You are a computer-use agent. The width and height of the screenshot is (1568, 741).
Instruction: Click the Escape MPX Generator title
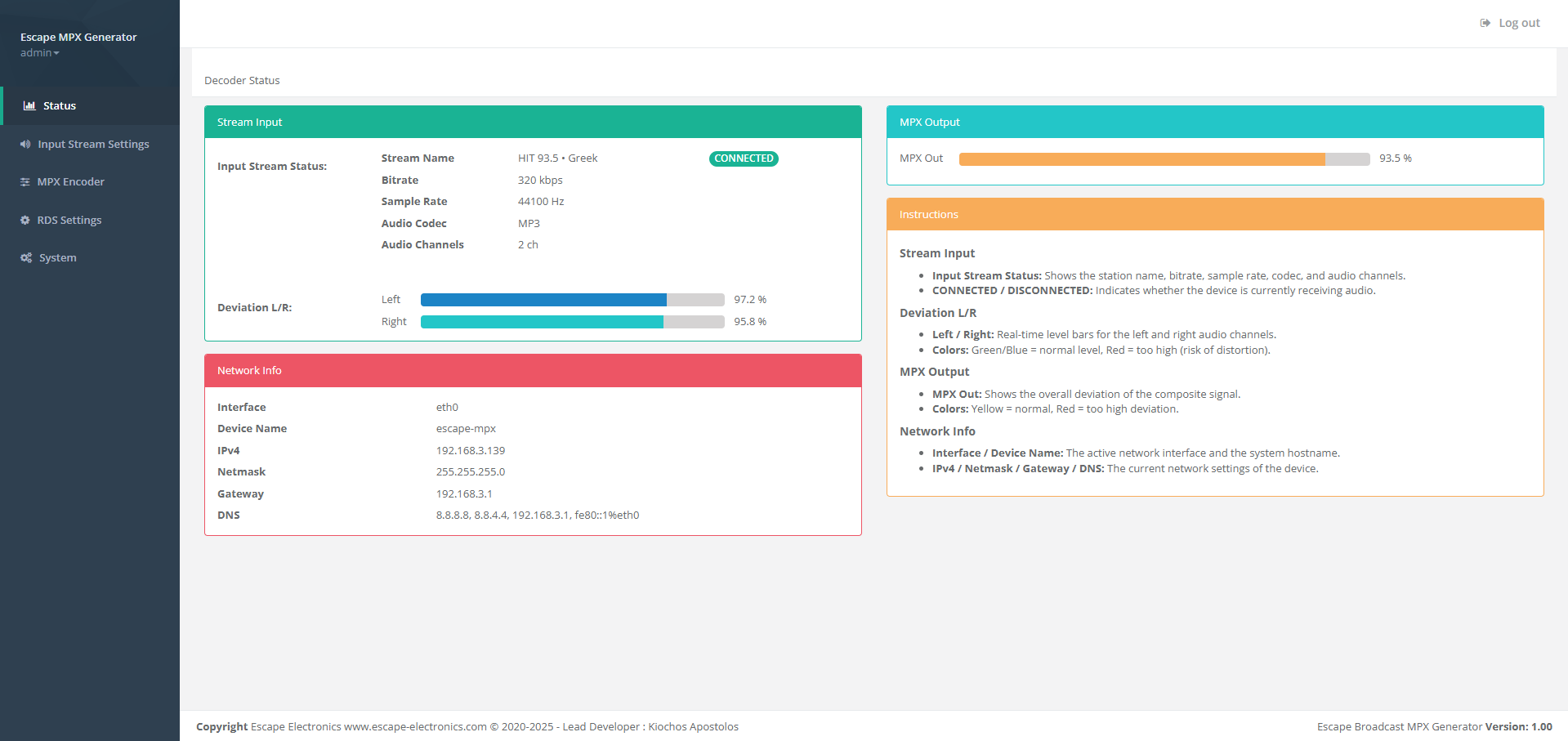(78, 37)
